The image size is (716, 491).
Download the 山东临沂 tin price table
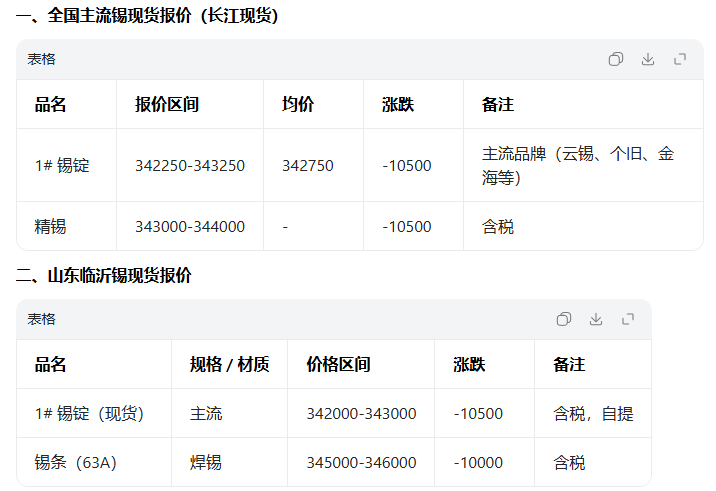click(596, 319)
